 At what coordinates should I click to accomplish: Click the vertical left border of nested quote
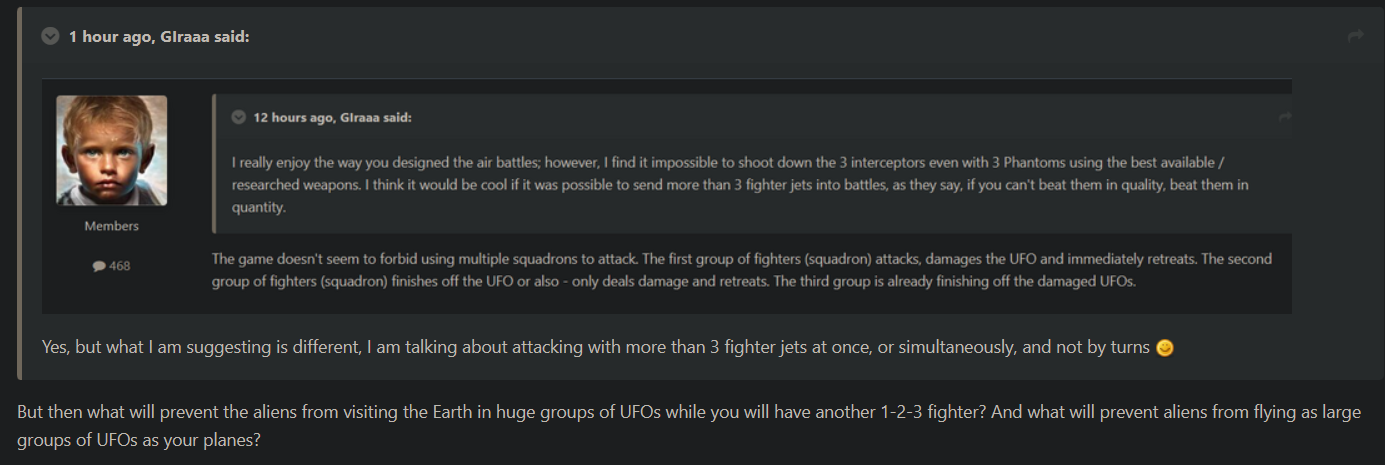214,164
